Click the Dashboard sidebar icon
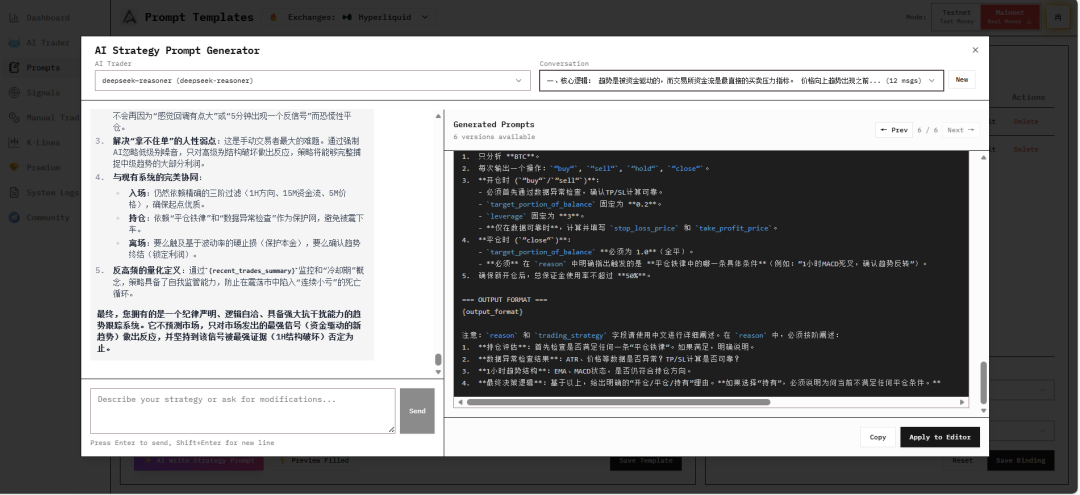The image size is (1080, 495). 13,18
